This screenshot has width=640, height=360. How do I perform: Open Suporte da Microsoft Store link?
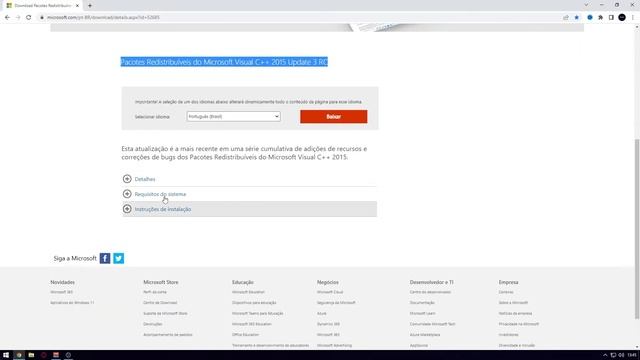point(165,313)
